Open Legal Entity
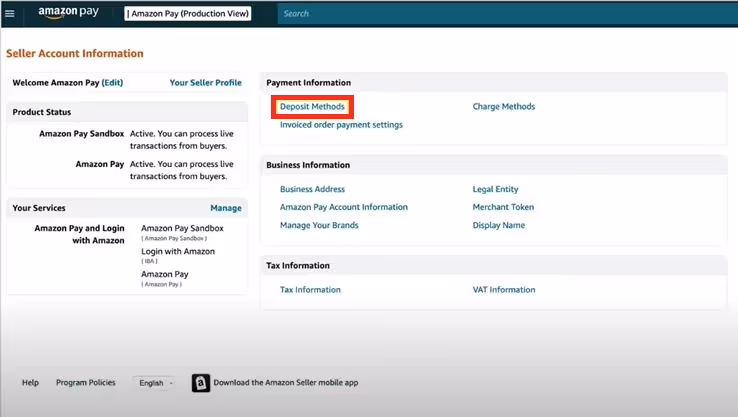 click(495, 189)
